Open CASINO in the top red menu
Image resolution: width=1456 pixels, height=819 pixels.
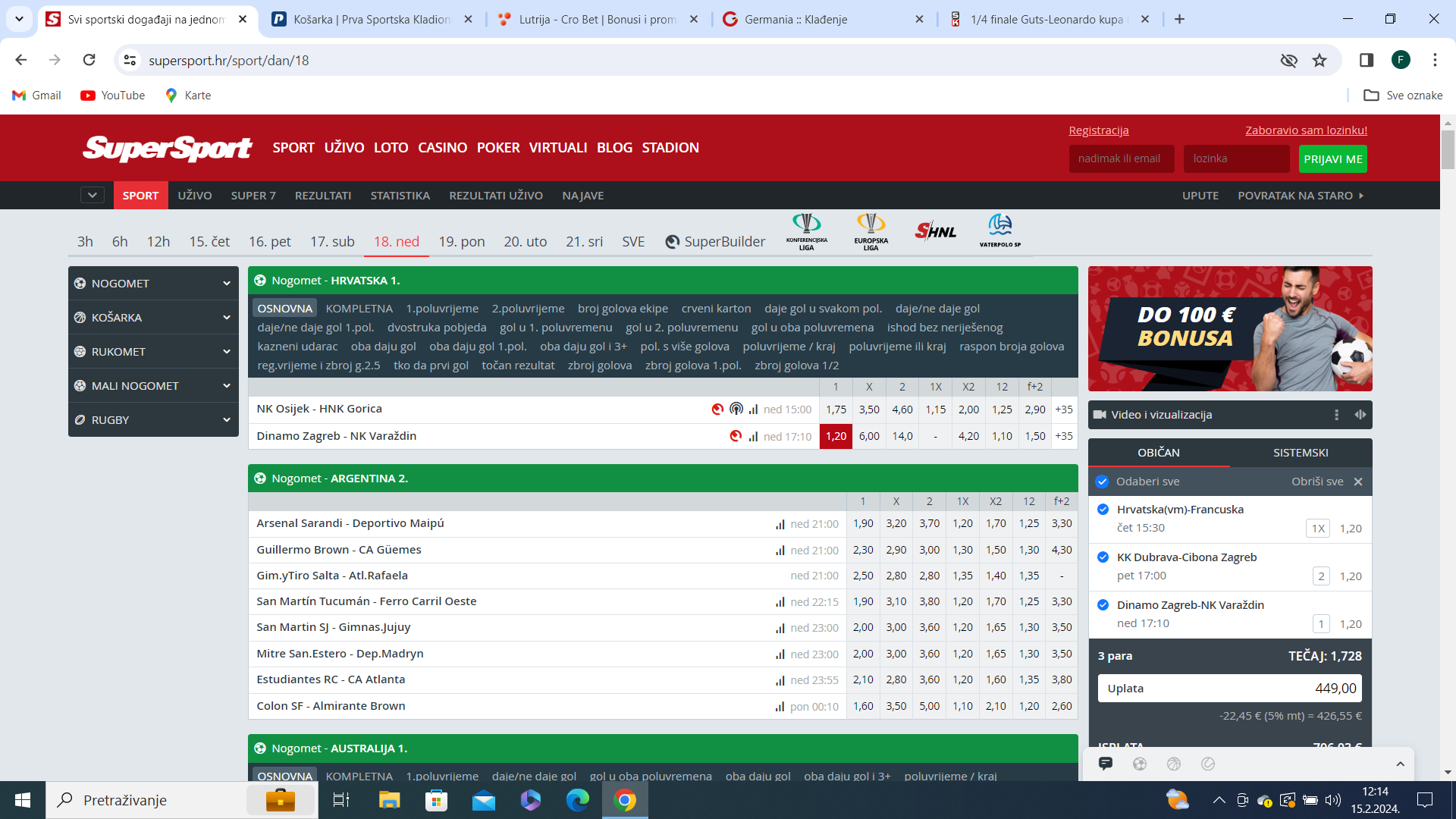coord(442,148)
